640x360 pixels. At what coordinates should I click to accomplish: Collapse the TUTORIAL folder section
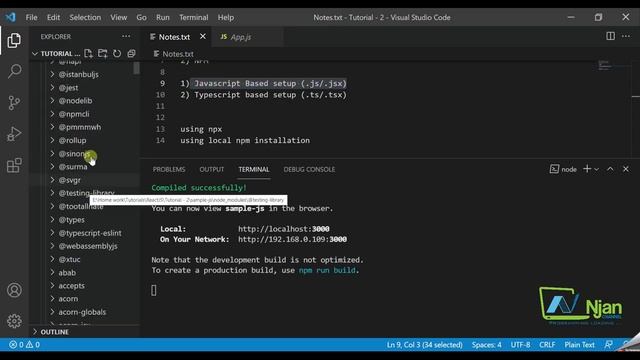click(56, 53)
